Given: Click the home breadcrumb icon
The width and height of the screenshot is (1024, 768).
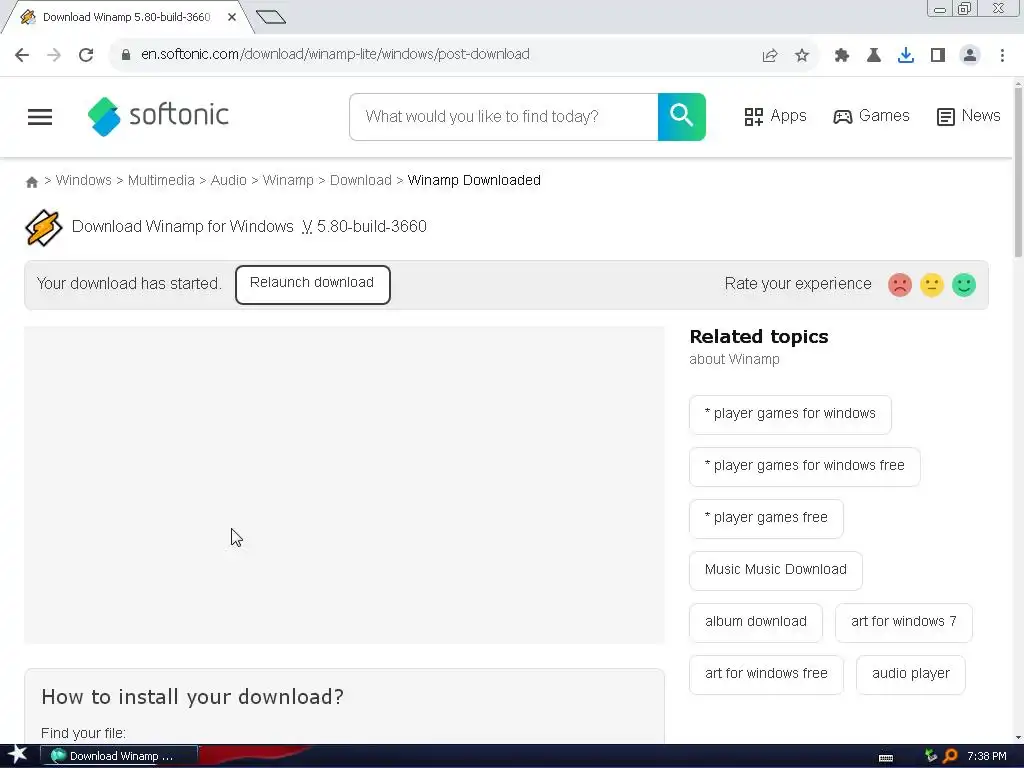Looking at the screenshot, I should click(x=31, y=182).
